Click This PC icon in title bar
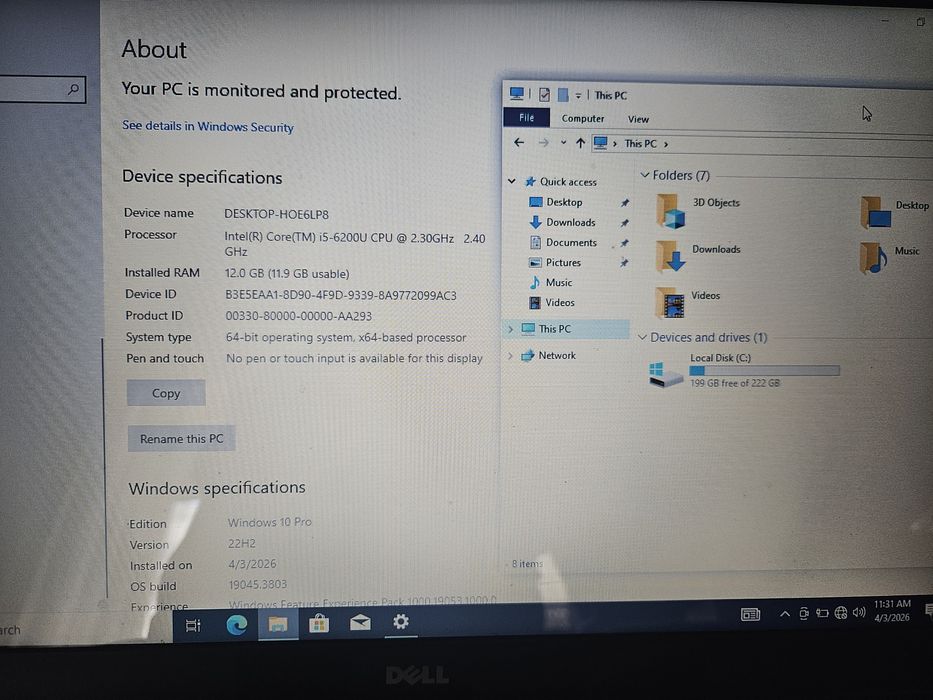Viewport: 933px width, 700px height. pyautogui.click(x=516, y=93)
